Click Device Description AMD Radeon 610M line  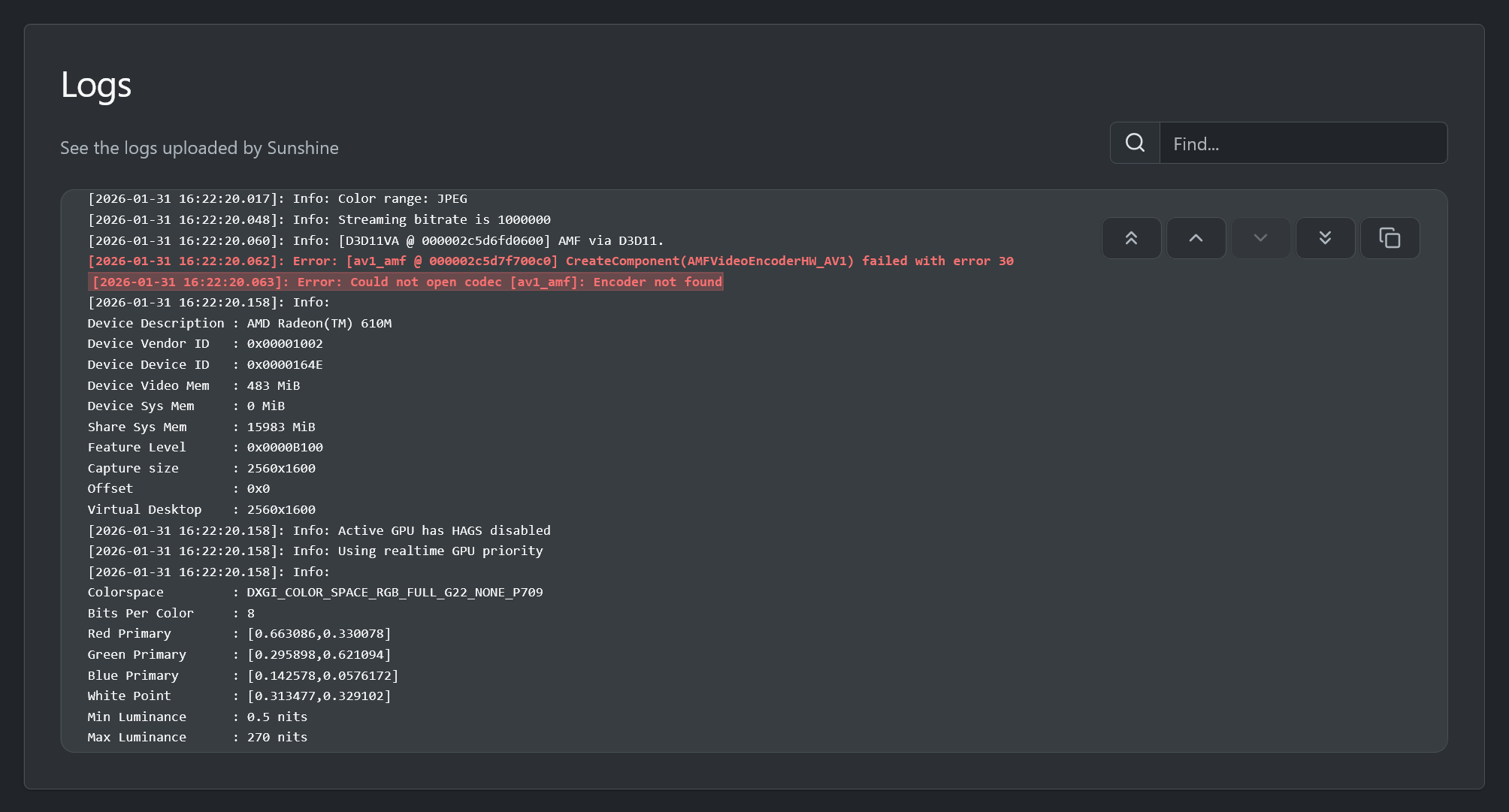point(239,324)
